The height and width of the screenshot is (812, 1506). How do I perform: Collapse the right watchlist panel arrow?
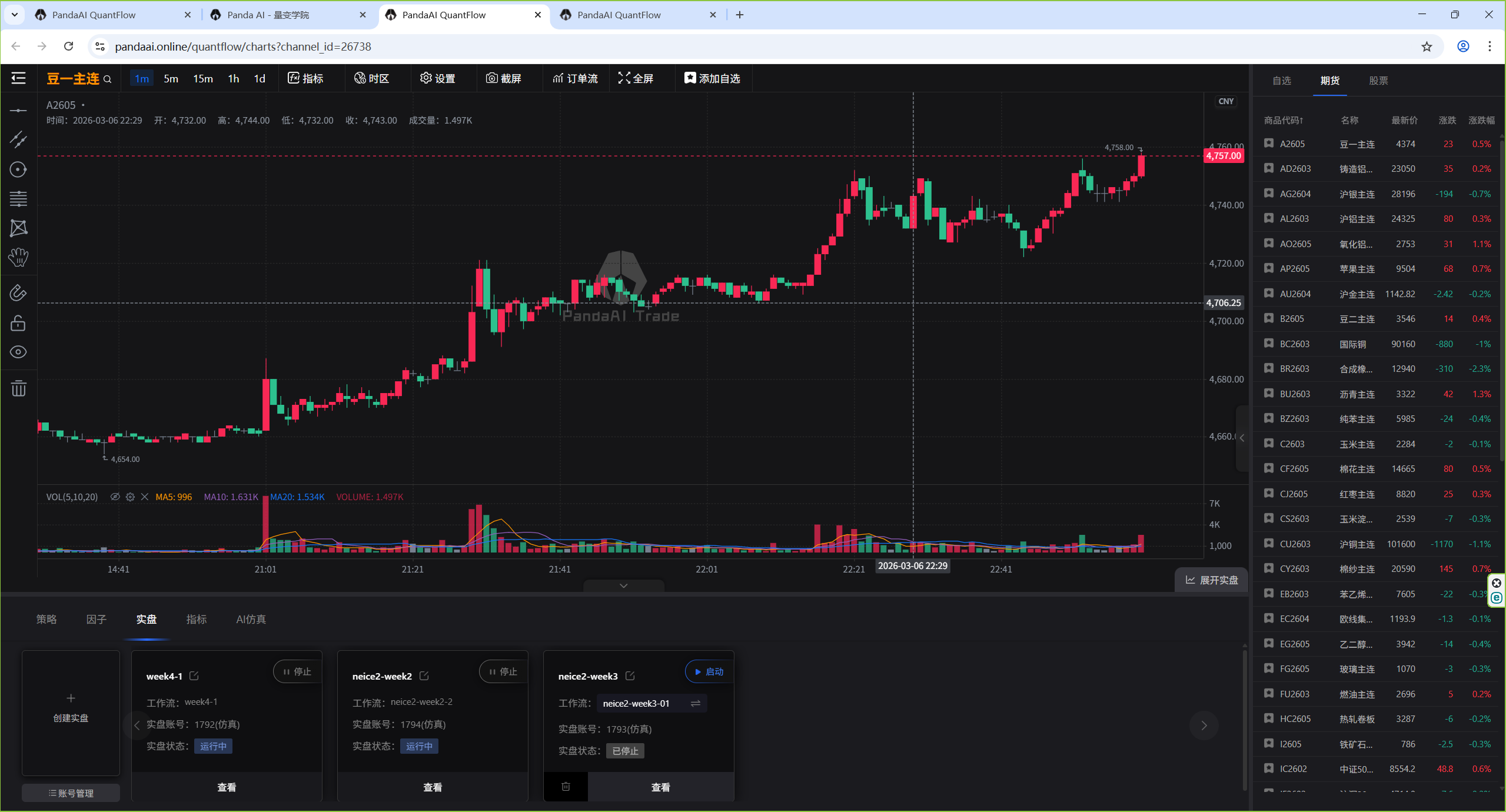pos(1242,438)
